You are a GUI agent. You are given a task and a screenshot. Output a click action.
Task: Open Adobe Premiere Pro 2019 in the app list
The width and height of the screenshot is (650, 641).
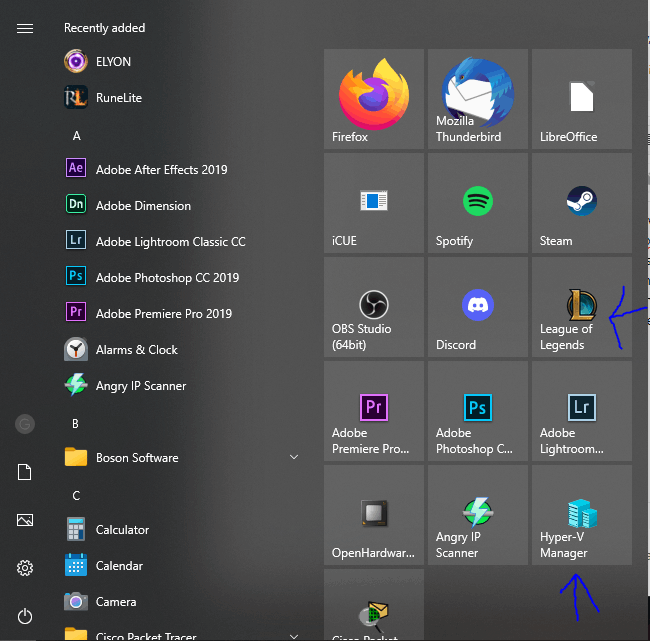(182, 313)
